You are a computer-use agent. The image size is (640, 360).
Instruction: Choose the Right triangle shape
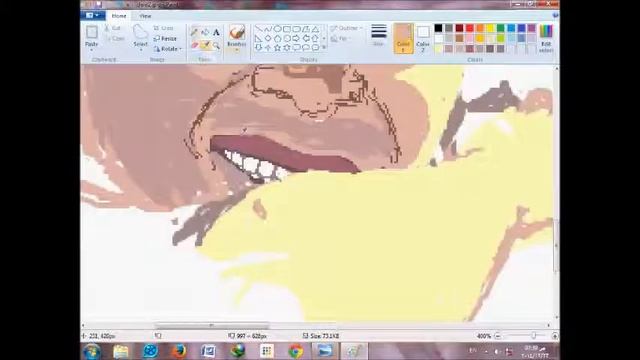click(x=258, y=38)
